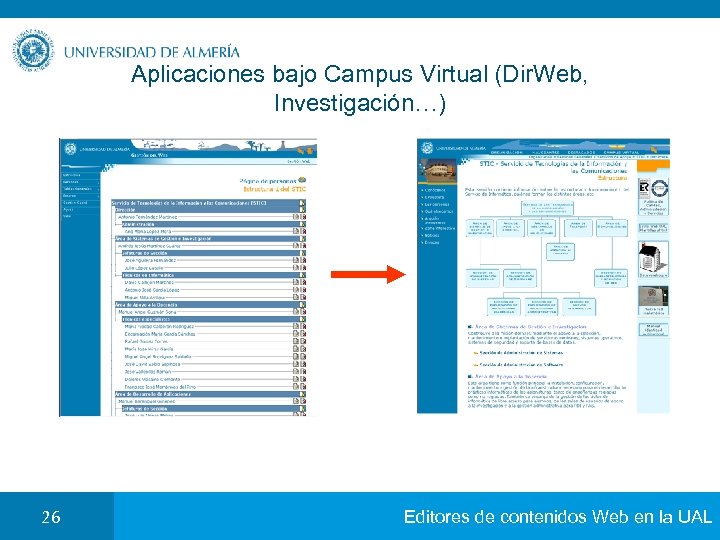Click the Área de Sistemas de Gestión e Investigación tree header

(208, 239)
